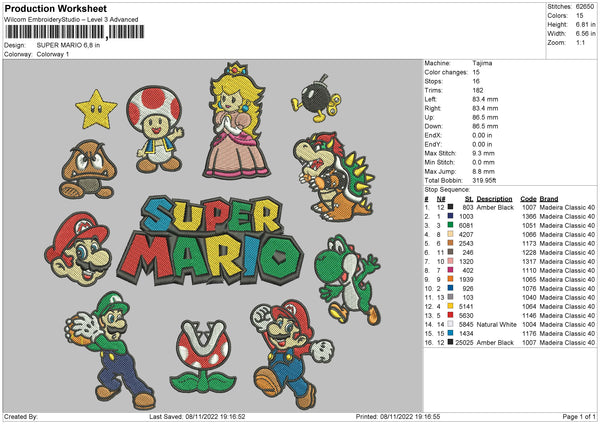The width and height of the screenshot is (600, 424).
Task: Click the 'Page 1 of 1' footer
Action: pyautogui.click(x=579, y=416)
